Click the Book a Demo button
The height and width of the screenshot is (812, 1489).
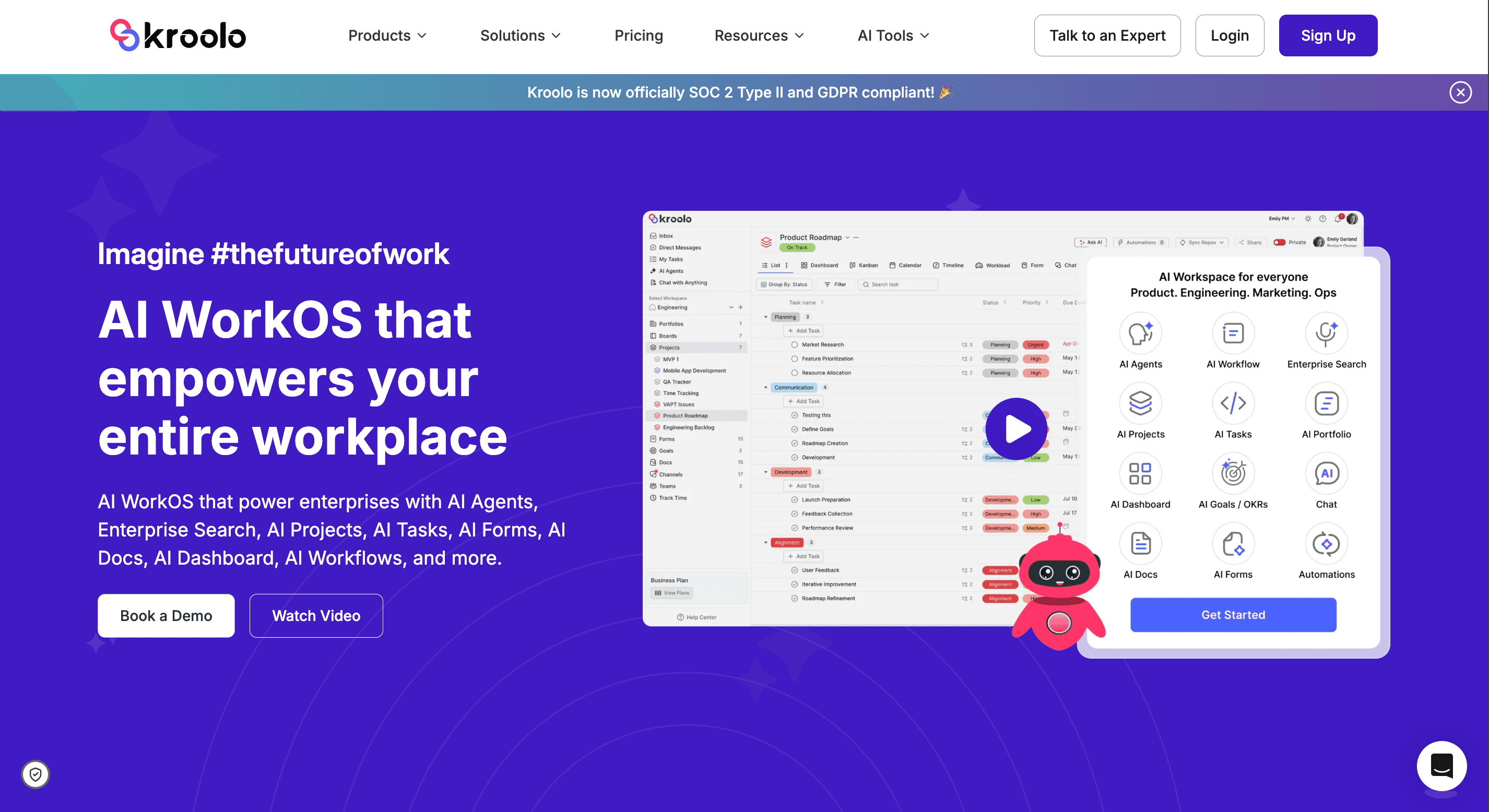point(166,615)
